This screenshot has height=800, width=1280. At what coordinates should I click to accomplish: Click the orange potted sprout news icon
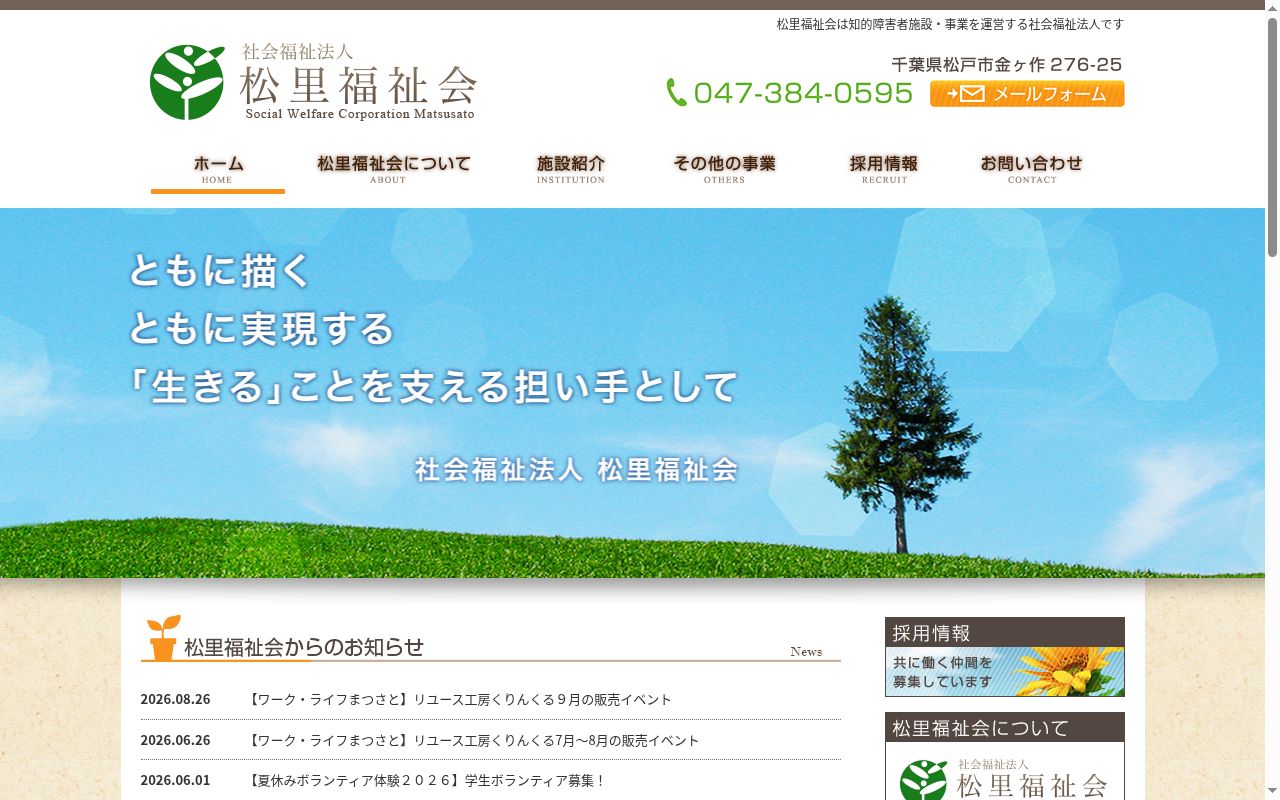[163, 637]
